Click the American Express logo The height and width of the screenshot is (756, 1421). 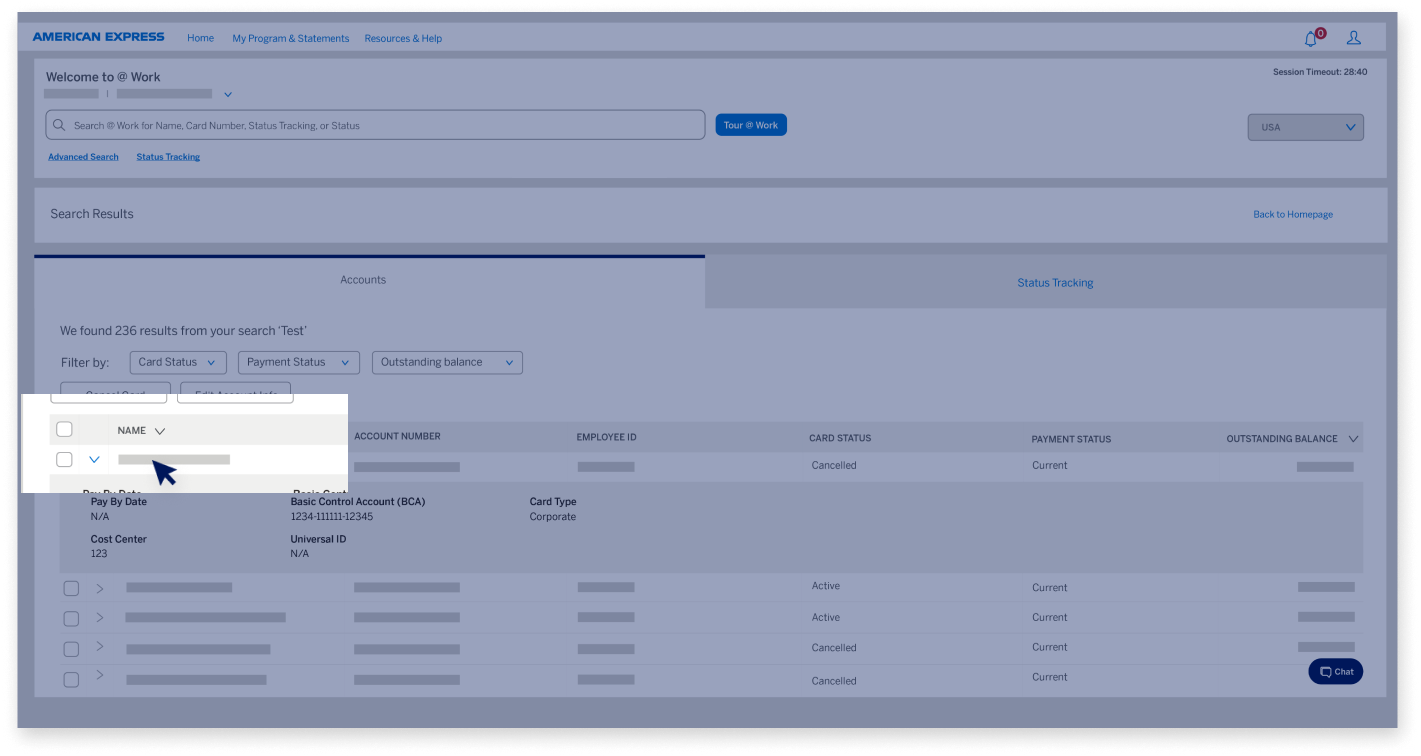pyautogui.click(x=98, y=37)
